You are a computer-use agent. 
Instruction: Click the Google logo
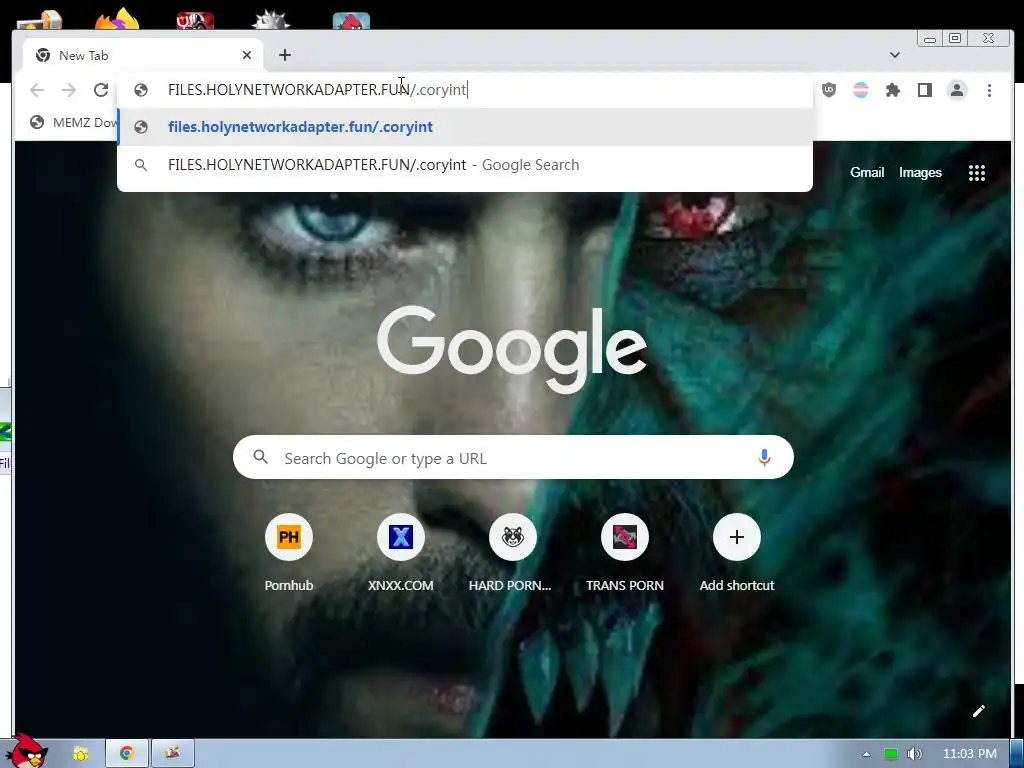tap(512, 349)
